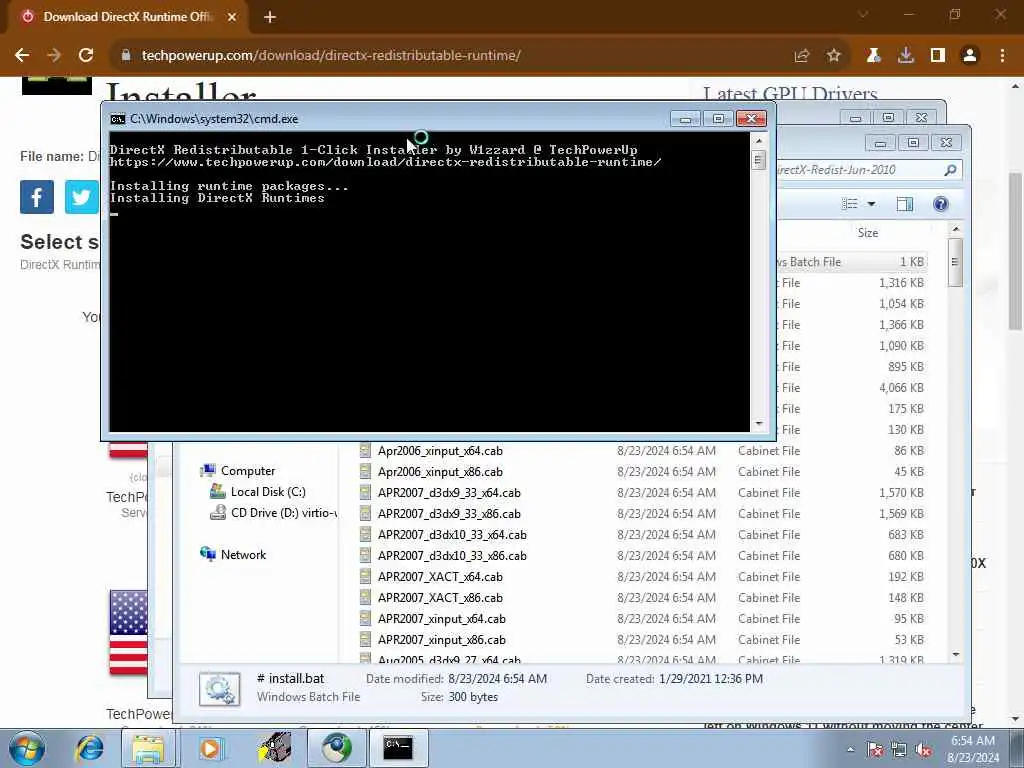Screen dimensions: 1024x768
Task: Click the address bar URL
Action: pos(331,56)
